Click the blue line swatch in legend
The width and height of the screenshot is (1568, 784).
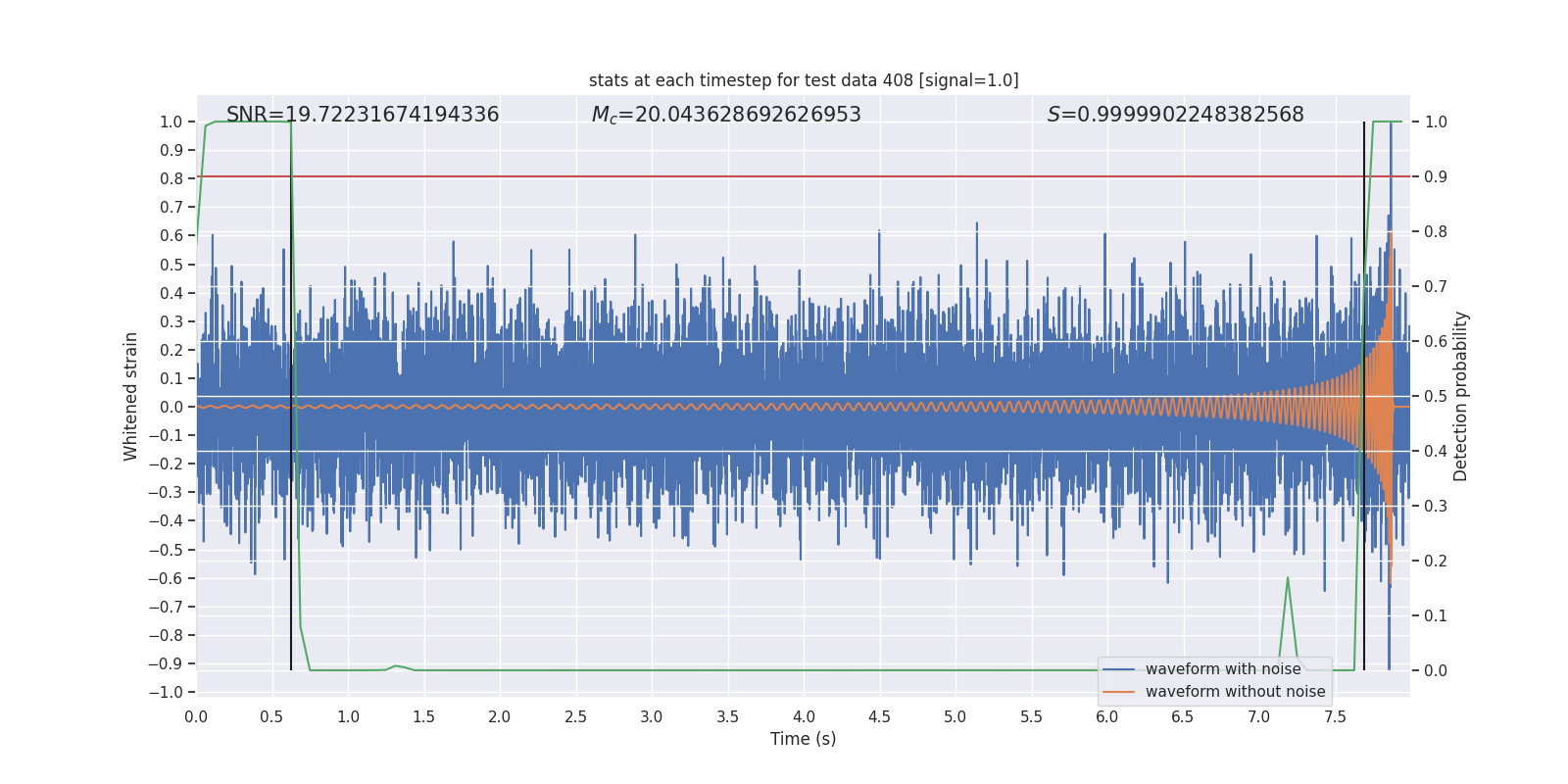(x=1118, y=669)
